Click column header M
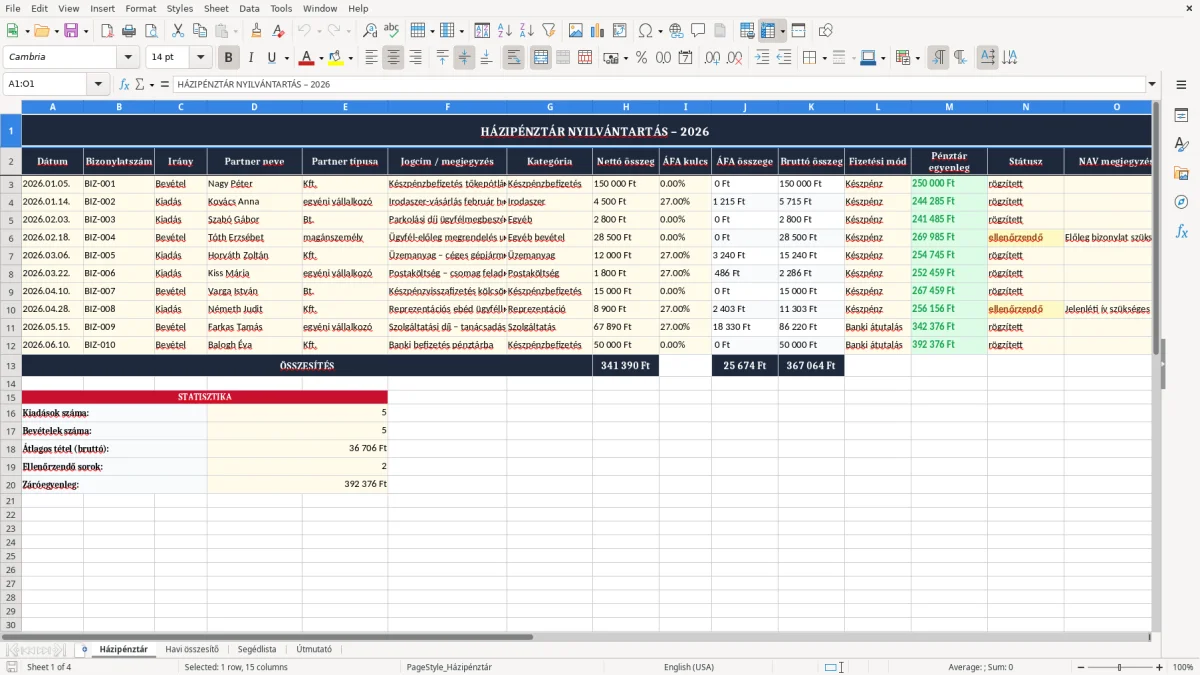This screenshot has height=675, width=1200. pyautogui.click(x=949, y=106)
